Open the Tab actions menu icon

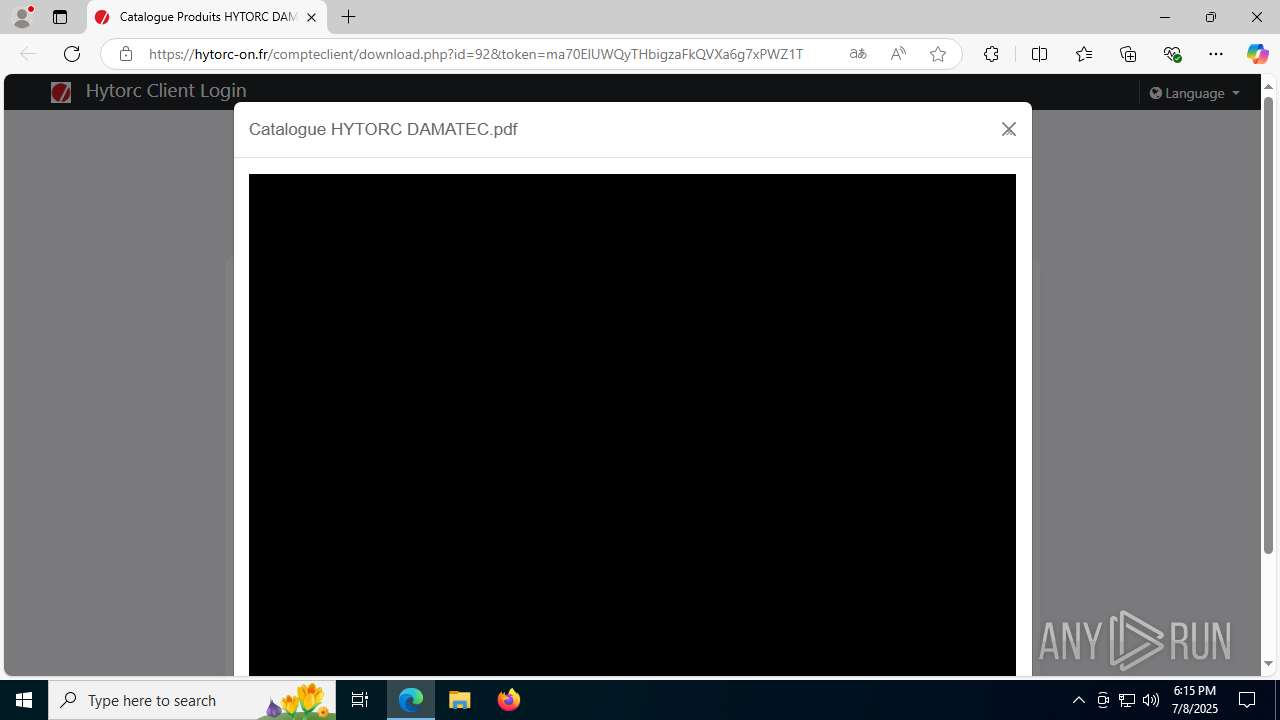click(60, 17)
